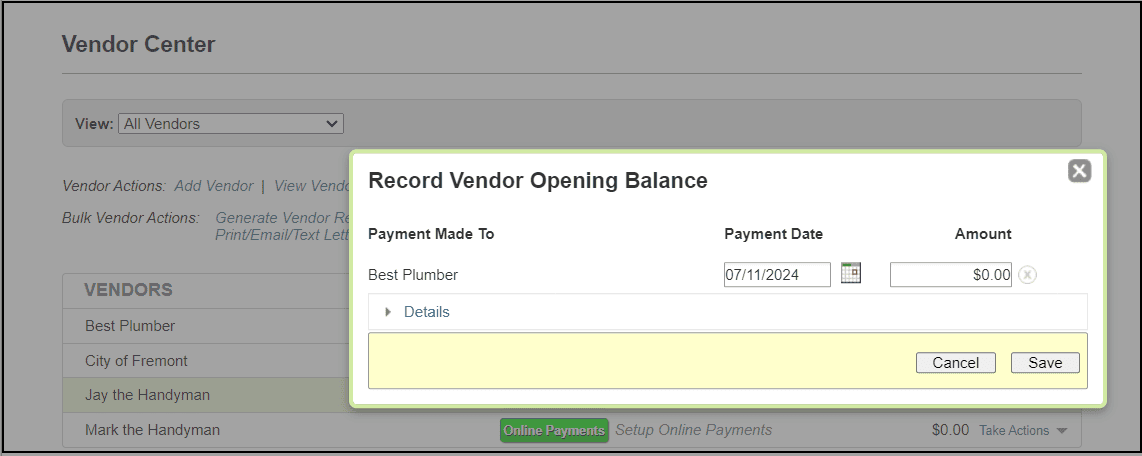Click the Save button
Viewport: 1142px width, 456px height.
(x=1044, y=363)
